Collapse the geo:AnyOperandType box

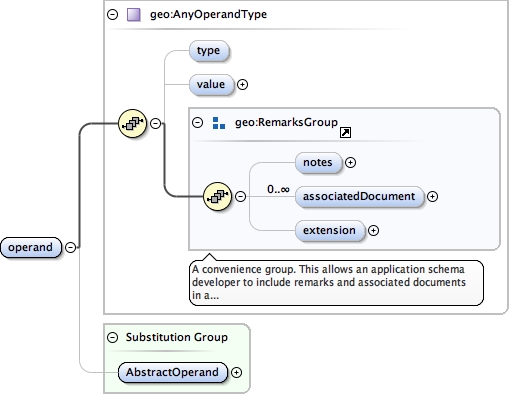click(113, 14)
